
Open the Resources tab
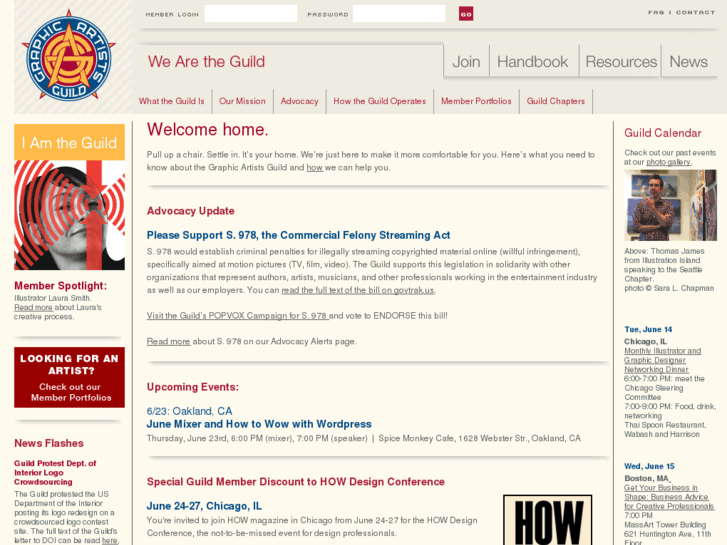pyautogui.click(x=621, y=62)
